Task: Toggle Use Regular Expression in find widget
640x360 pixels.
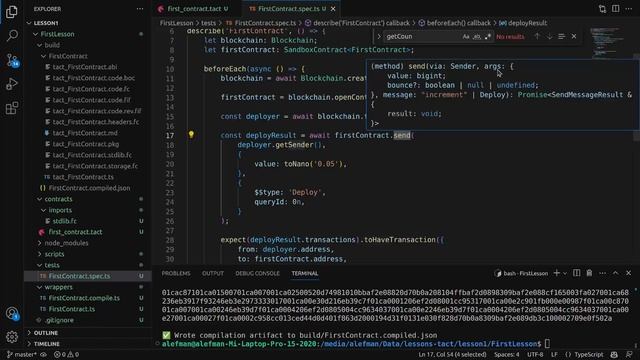Action: 487,36
